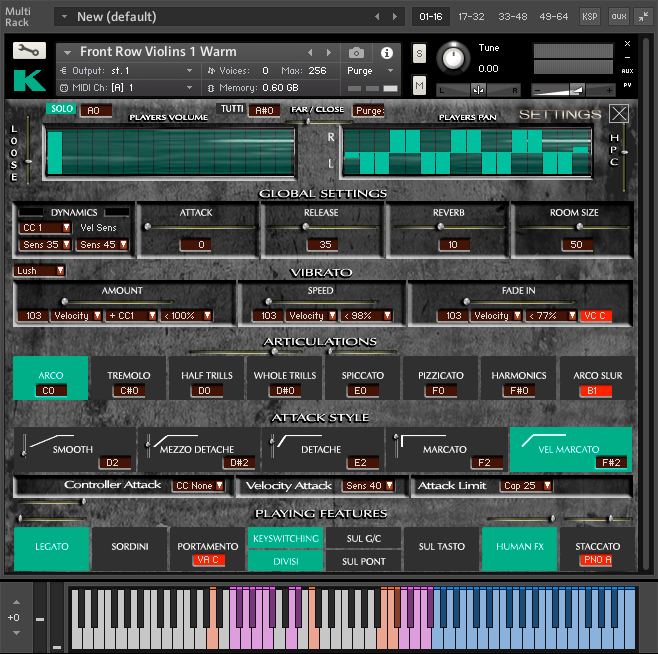Go to previous multi rack preset

[x=377, y=16]
